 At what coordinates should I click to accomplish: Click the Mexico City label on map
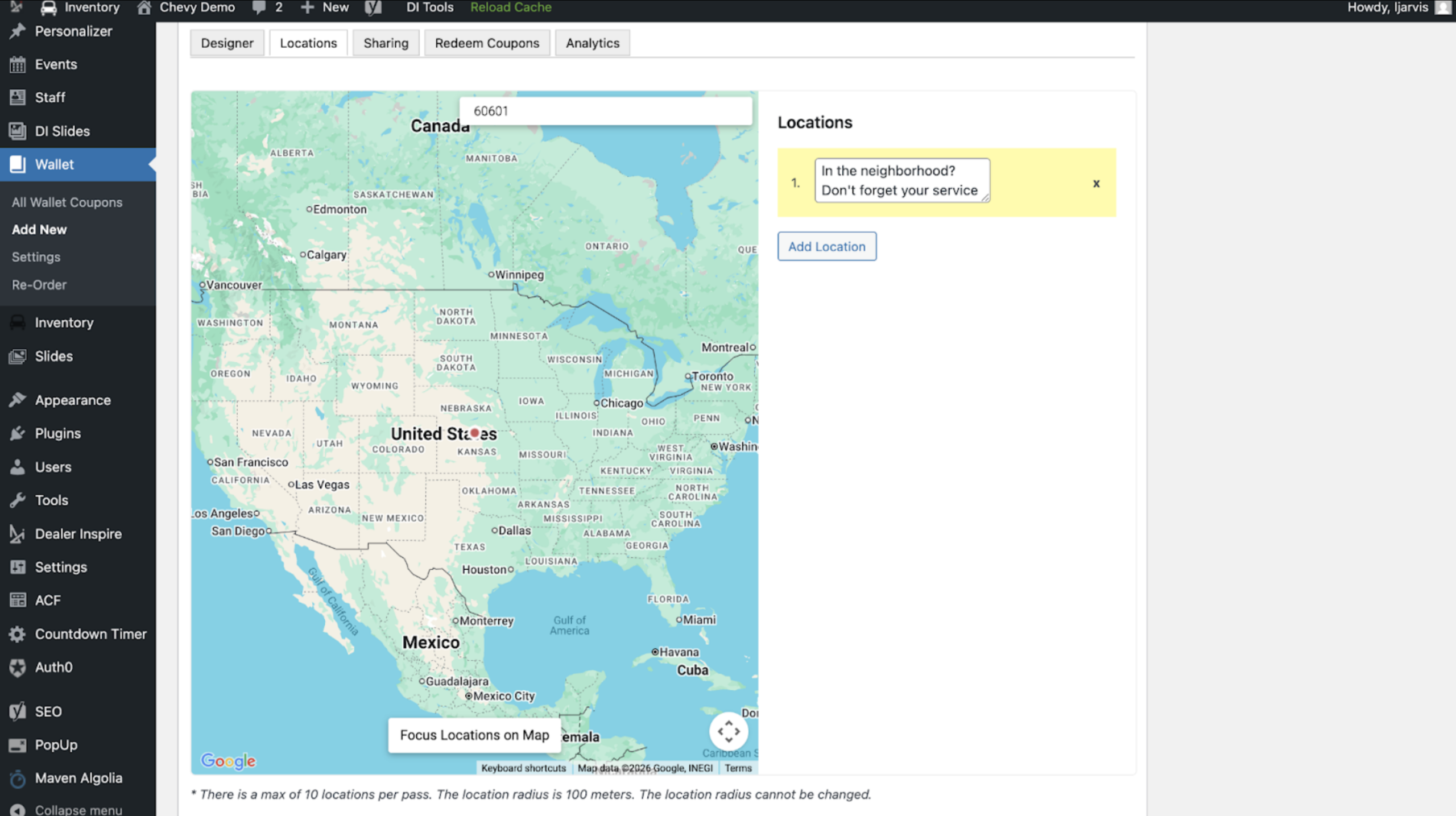[x=504, y=696]
